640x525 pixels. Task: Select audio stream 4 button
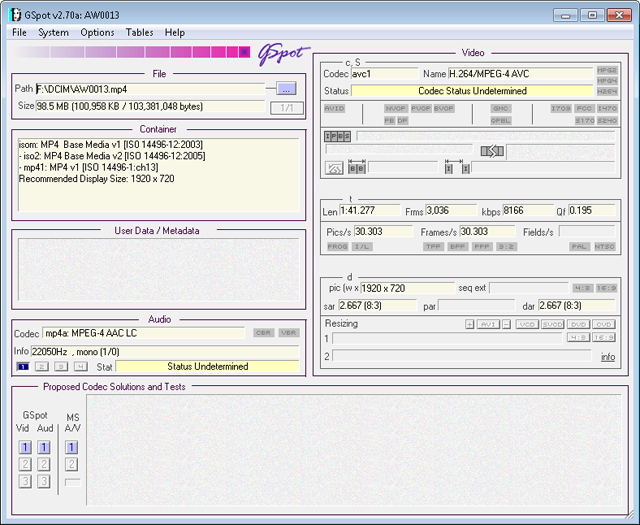(81, 367)
